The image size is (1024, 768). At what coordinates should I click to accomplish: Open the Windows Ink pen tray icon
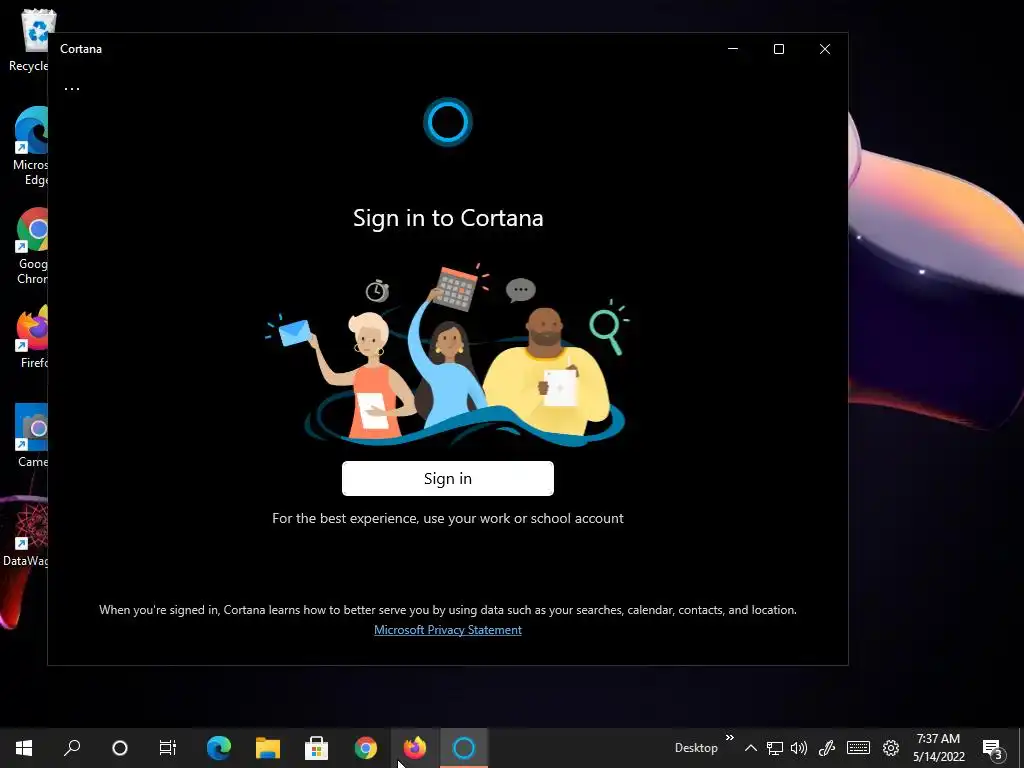[827, 748]
